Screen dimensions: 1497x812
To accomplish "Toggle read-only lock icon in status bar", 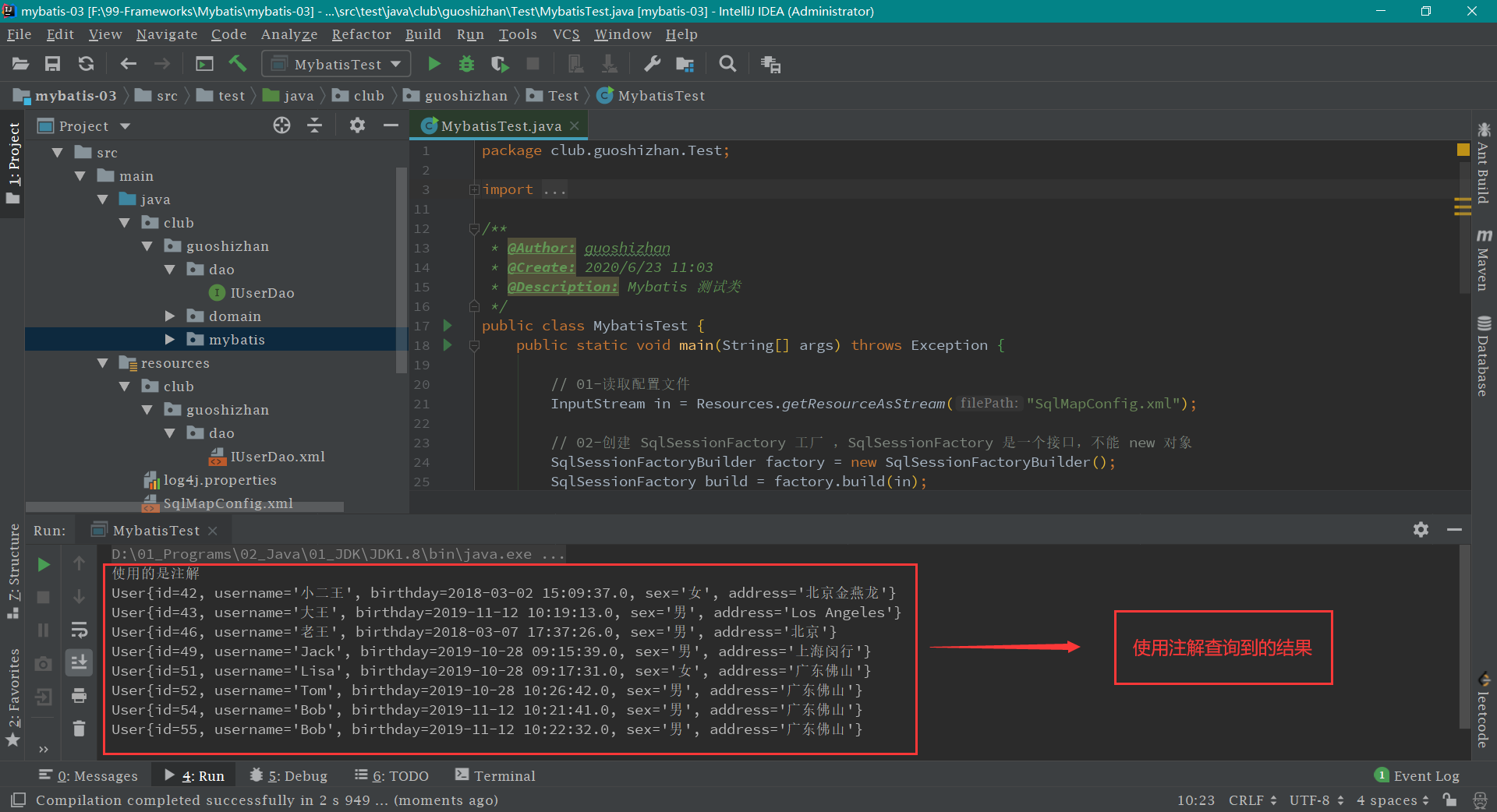I will pyautogui.click(x=1449, y=800).
